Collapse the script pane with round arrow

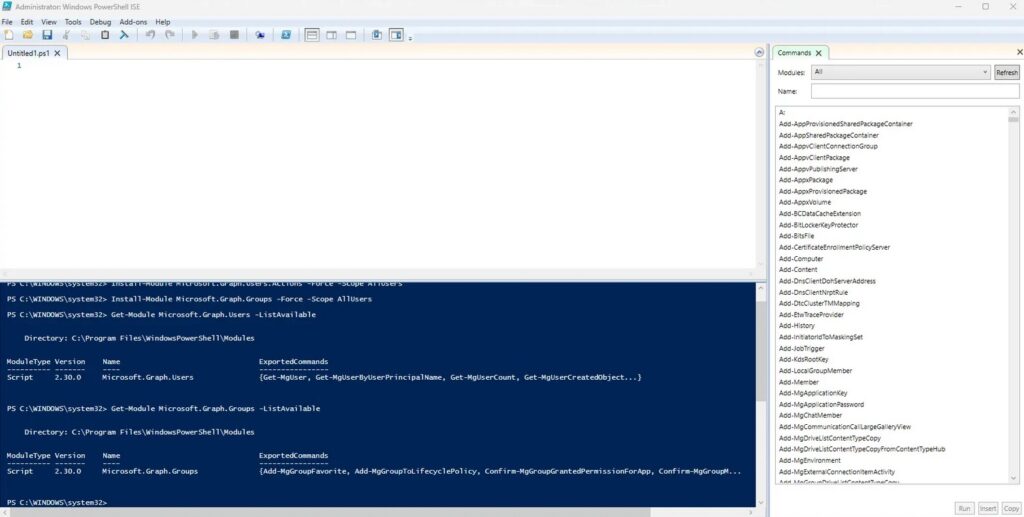[x=760, y=53]
